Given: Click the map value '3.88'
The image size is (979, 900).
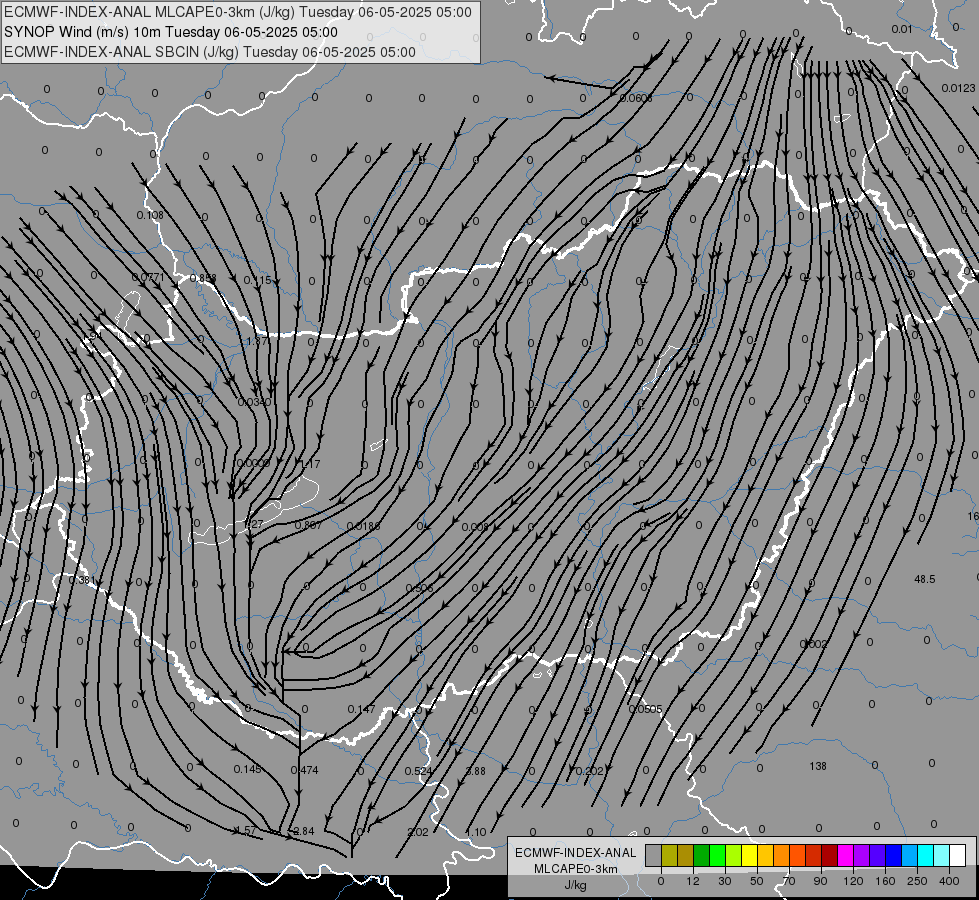Looking at the screenshot, I should pos(476,771).
